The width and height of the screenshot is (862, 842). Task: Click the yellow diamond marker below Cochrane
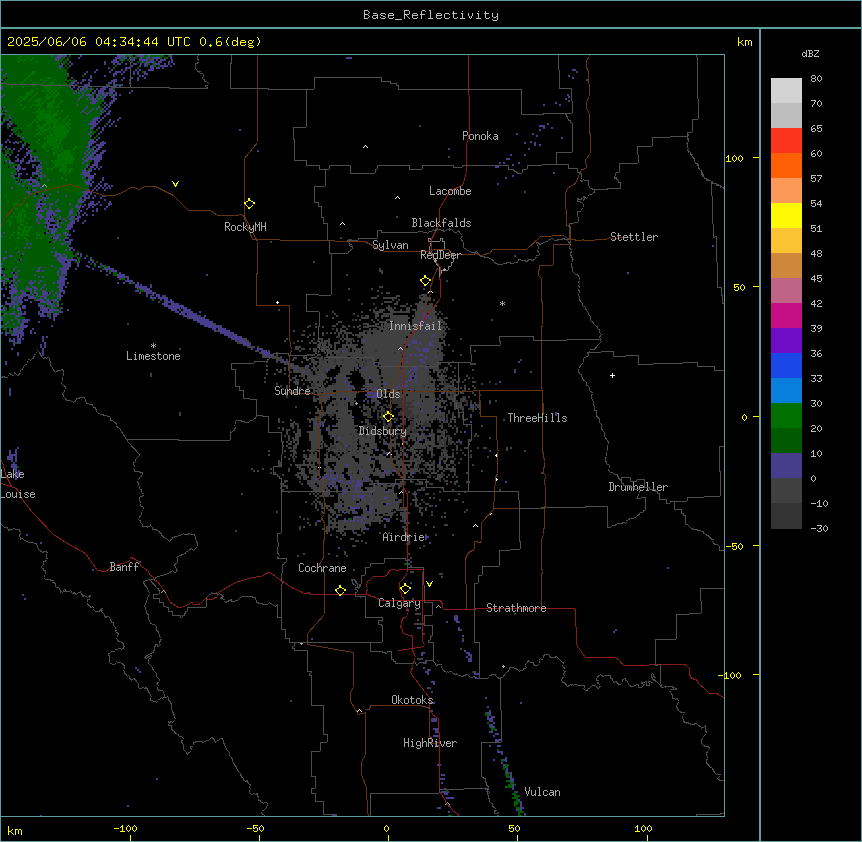point(340,590)
